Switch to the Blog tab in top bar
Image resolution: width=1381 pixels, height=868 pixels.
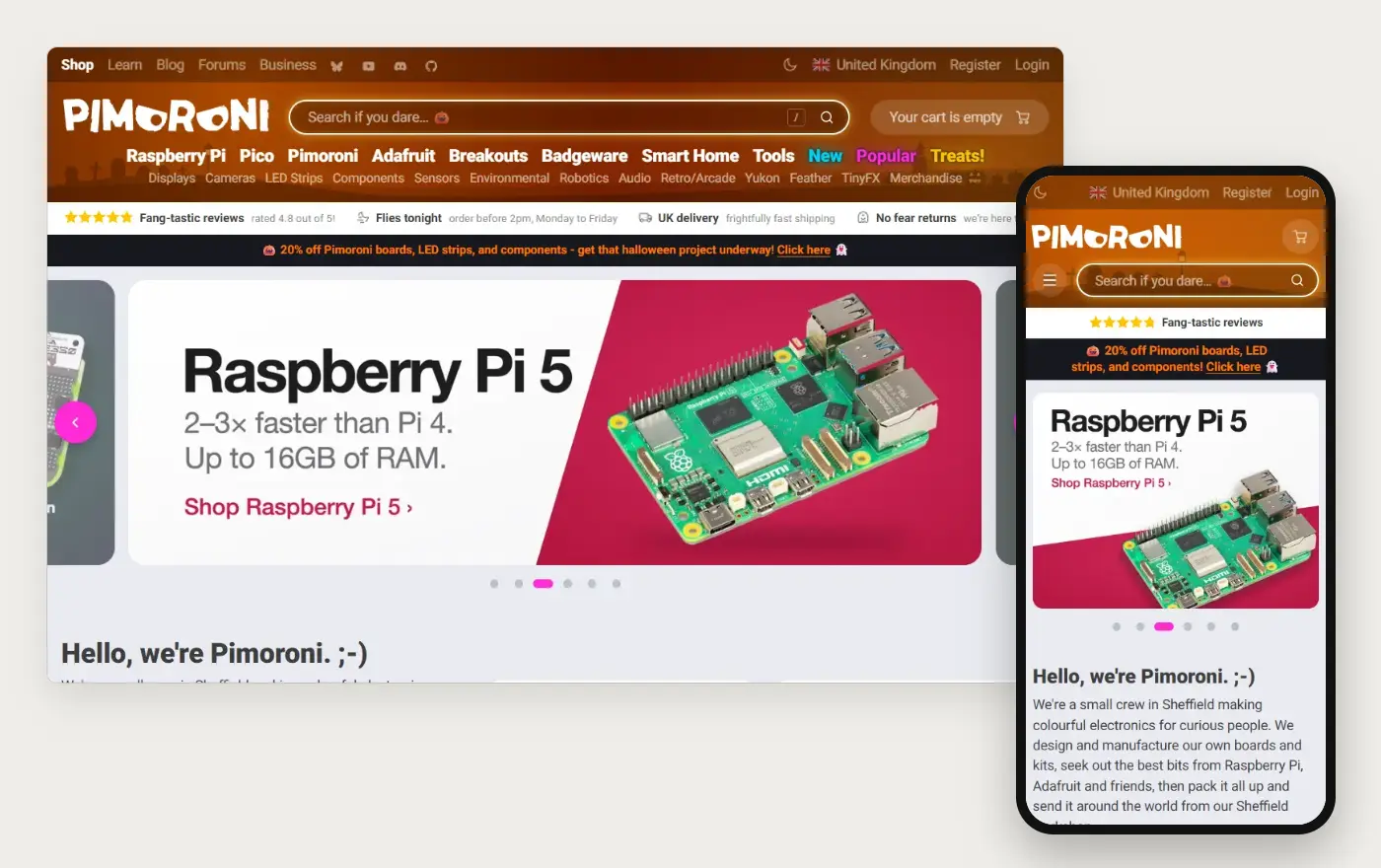pyautogui.click(x=170, y=65)
